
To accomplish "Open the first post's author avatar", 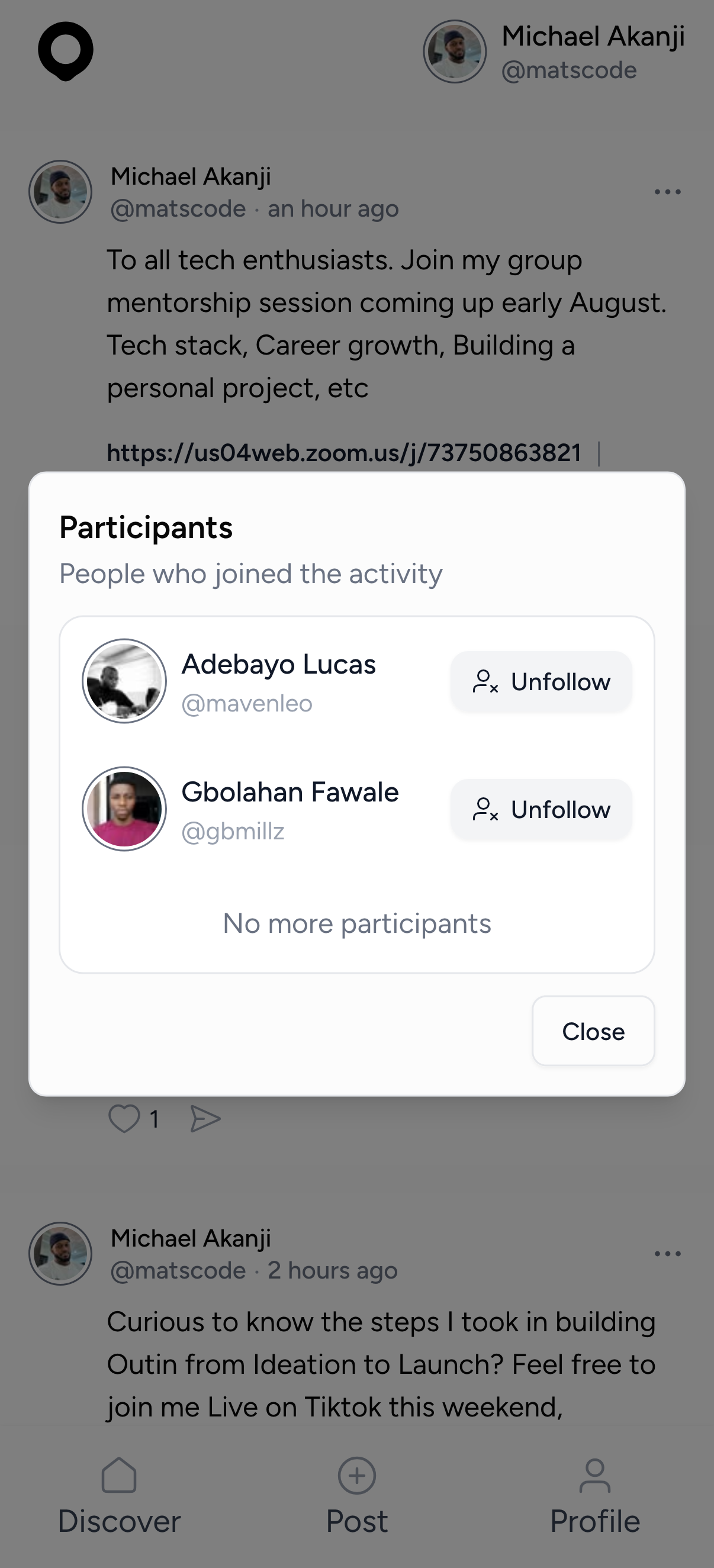I will [x=60, y=192].
